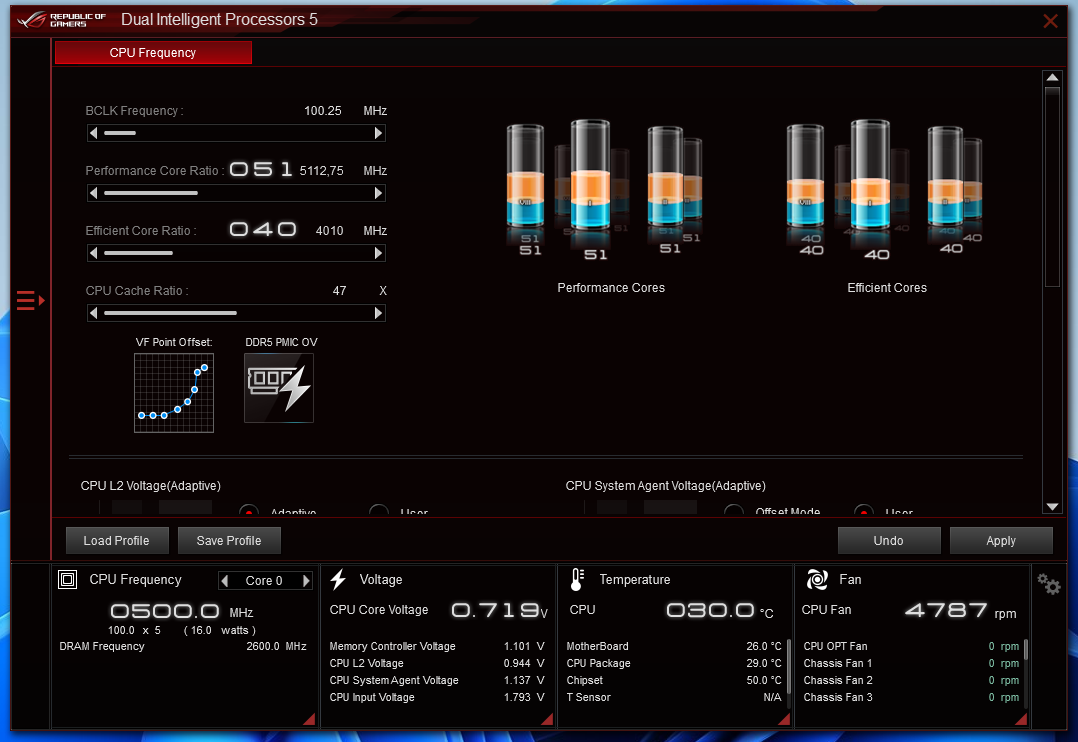Switch to previous core before Core 0

224,580
